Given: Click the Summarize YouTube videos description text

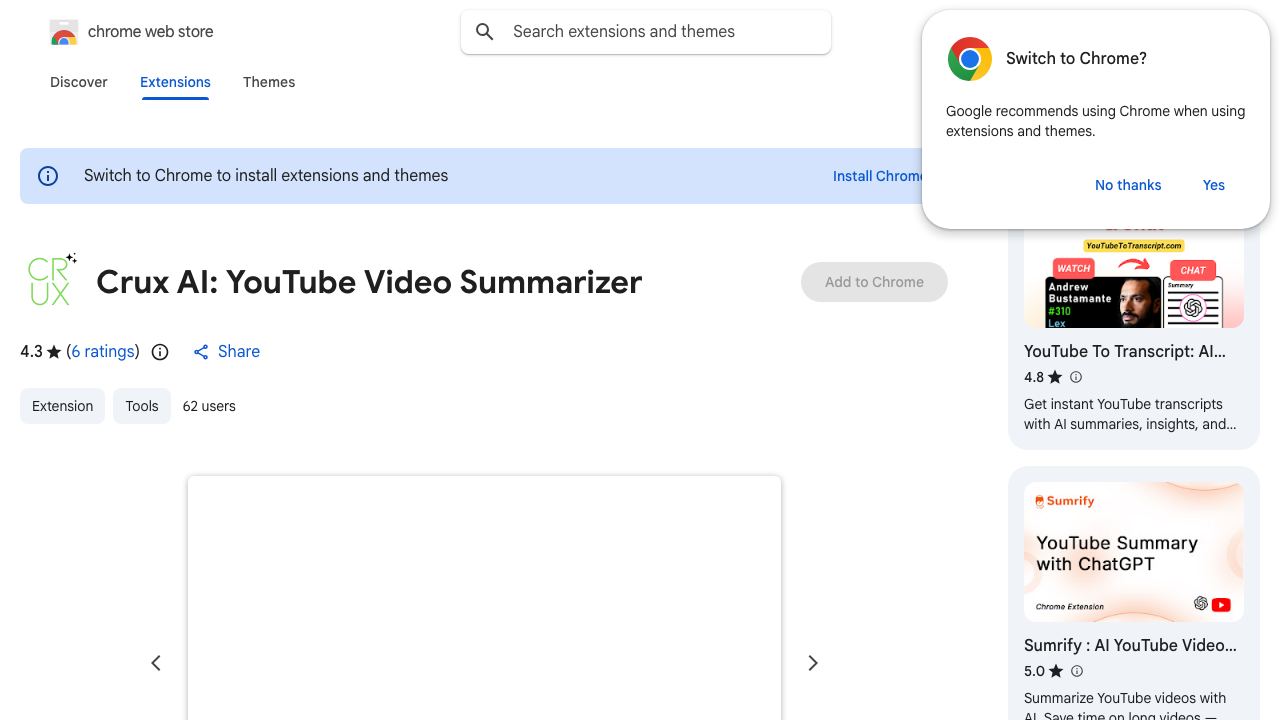Looking at the screenshot, I should coord(1125,706).
